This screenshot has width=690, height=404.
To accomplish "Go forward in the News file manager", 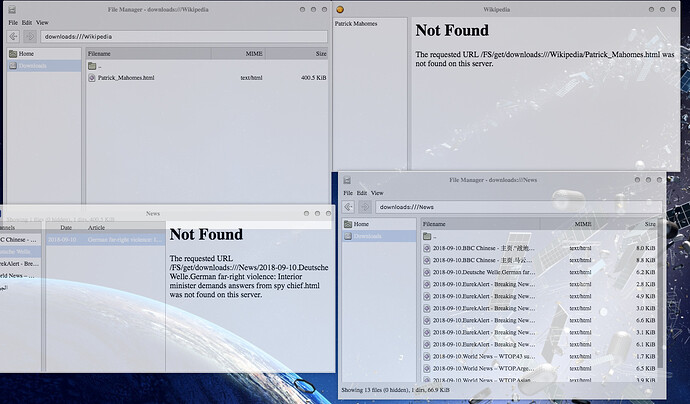I will 365,207.
